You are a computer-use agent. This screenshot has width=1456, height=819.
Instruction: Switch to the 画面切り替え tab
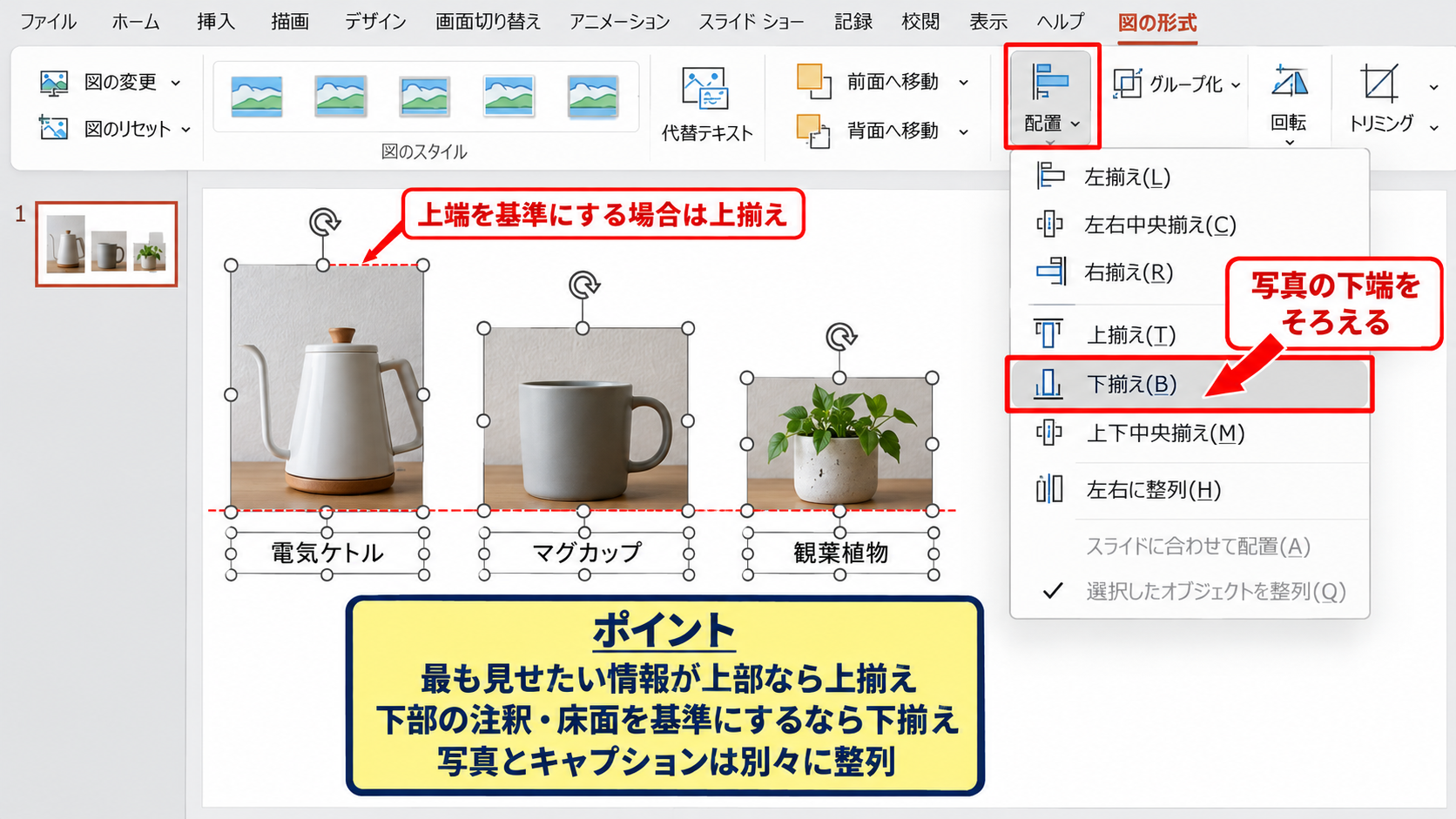click(x=489, y=22)
